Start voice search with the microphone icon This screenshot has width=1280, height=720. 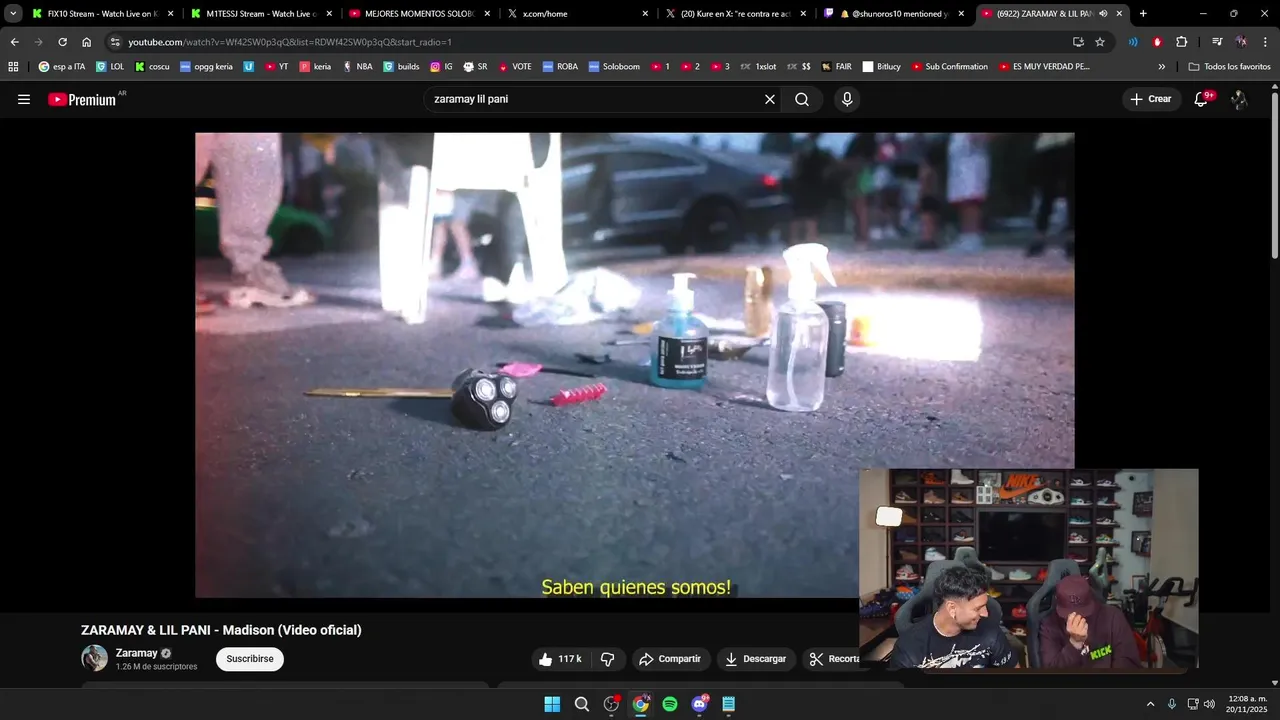coord(847,99)
